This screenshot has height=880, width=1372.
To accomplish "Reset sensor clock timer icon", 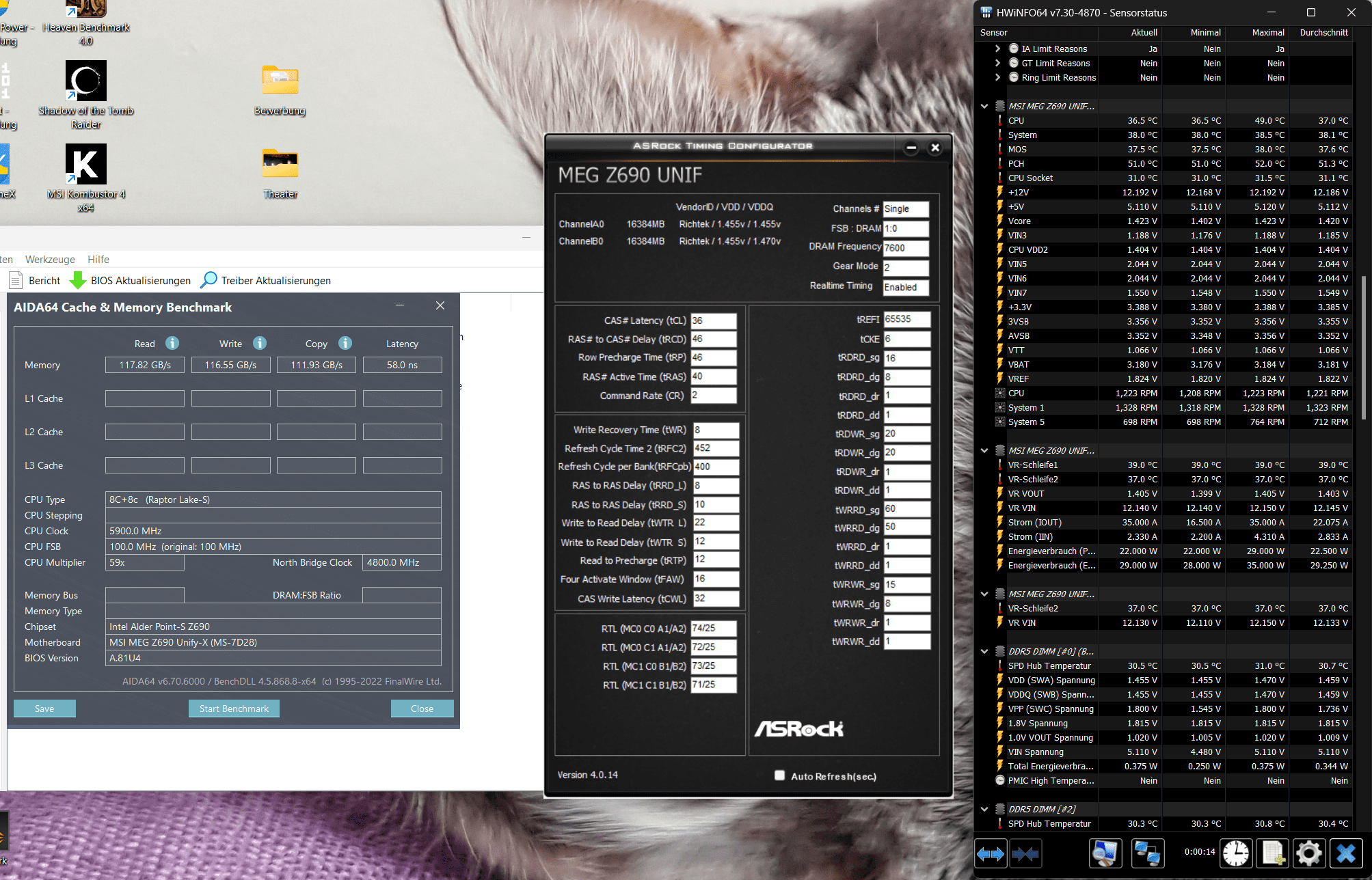I will click(1235, 853).
